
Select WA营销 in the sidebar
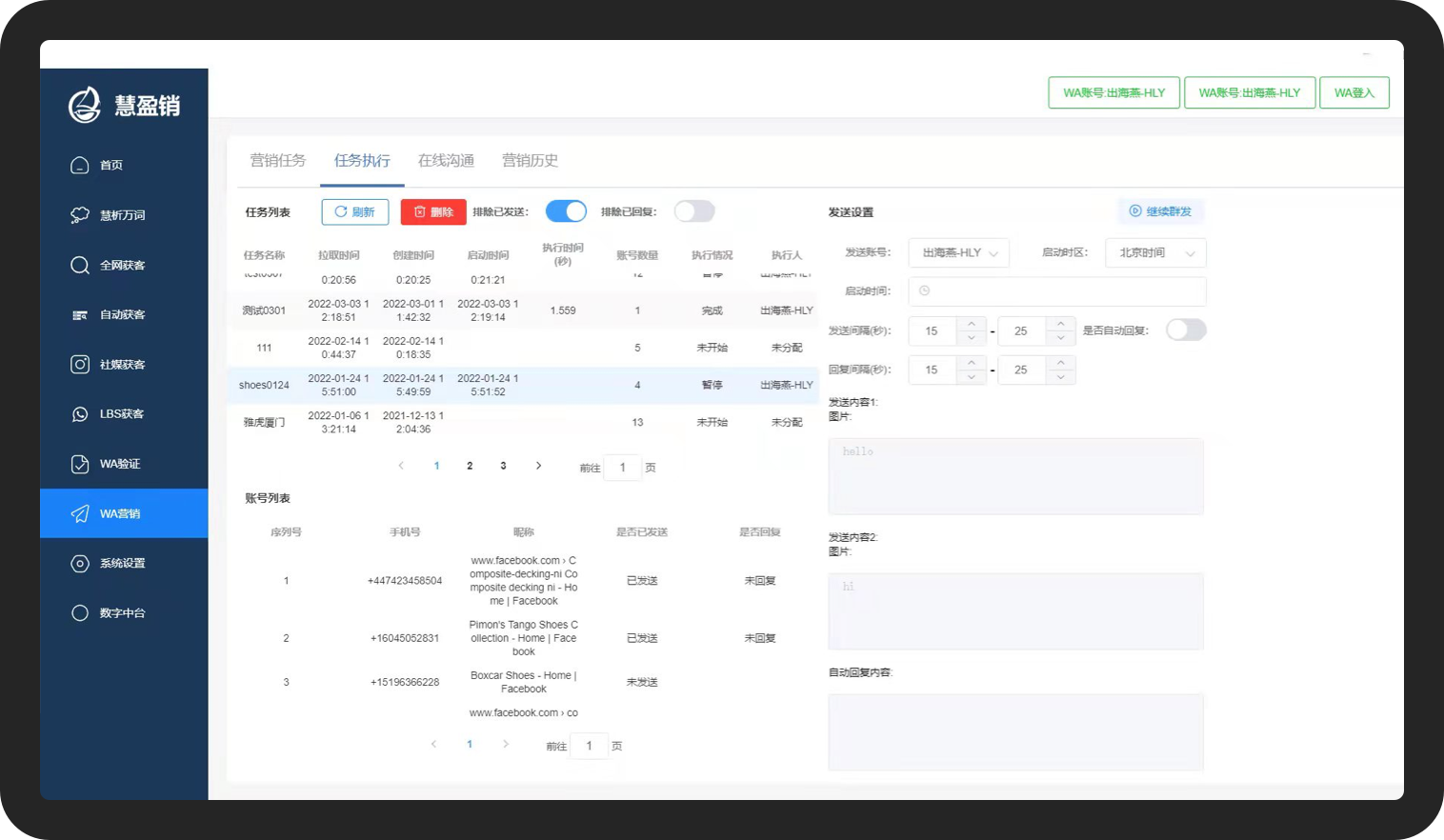pos(124,513)
